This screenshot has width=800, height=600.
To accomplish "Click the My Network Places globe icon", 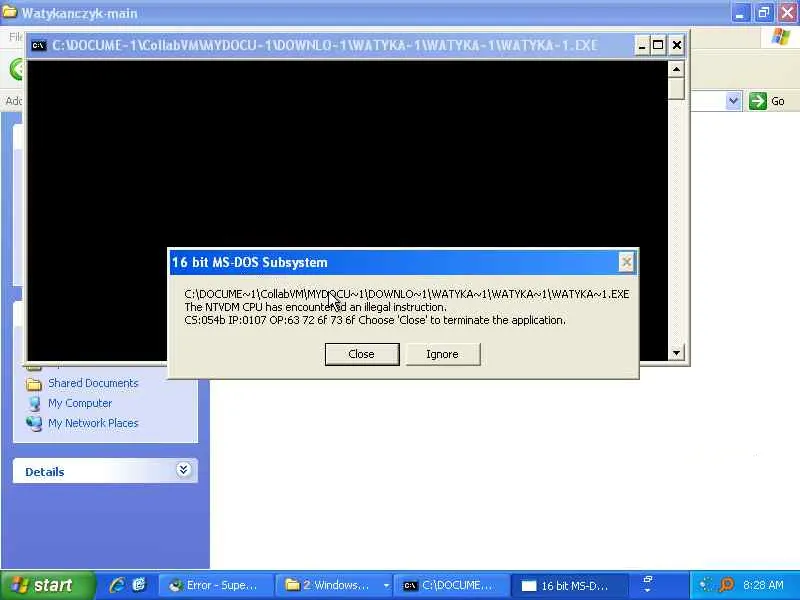I will 34,423.
